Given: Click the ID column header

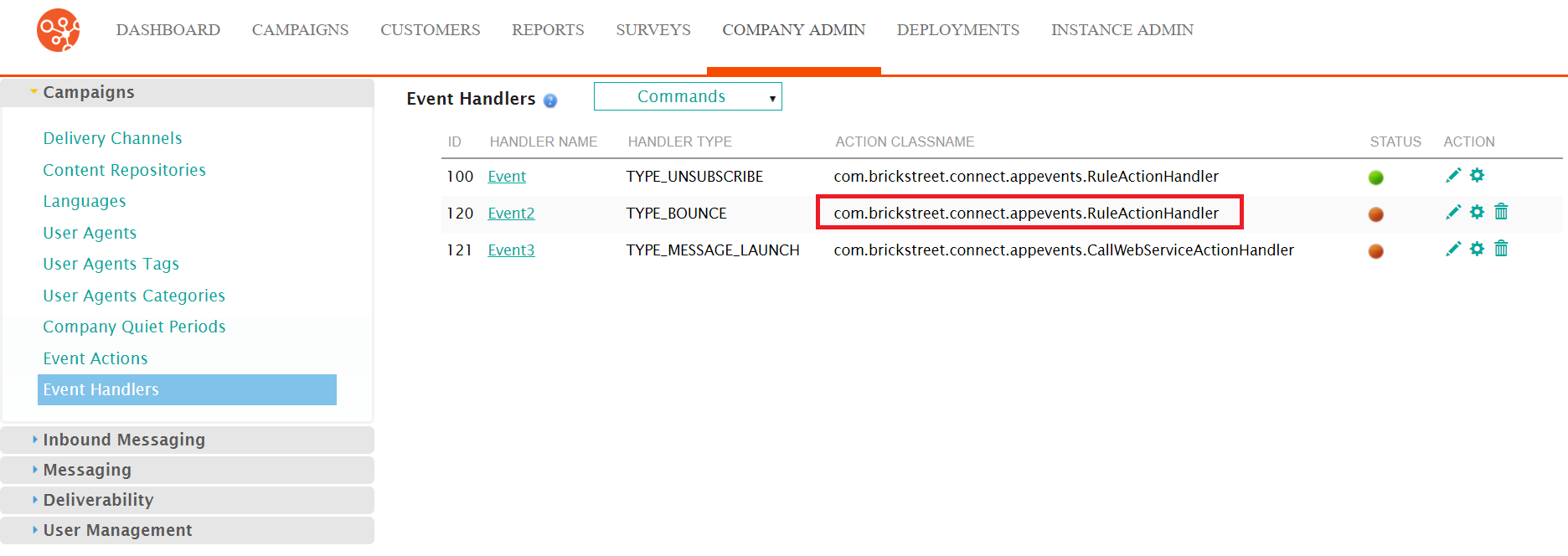Looking at the screenshot, I should tap(454, 142).
